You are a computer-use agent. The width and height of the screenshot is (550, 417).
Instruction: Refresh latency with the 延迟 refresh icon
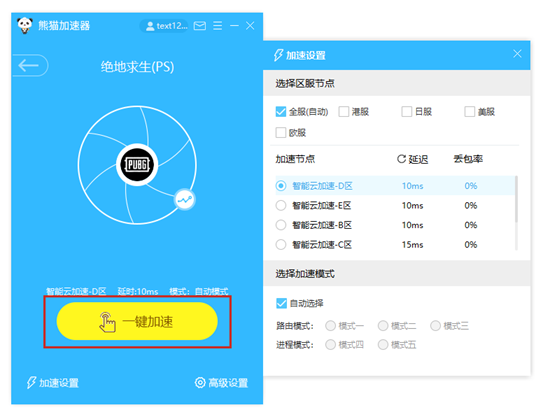click(x=401, y=159)
